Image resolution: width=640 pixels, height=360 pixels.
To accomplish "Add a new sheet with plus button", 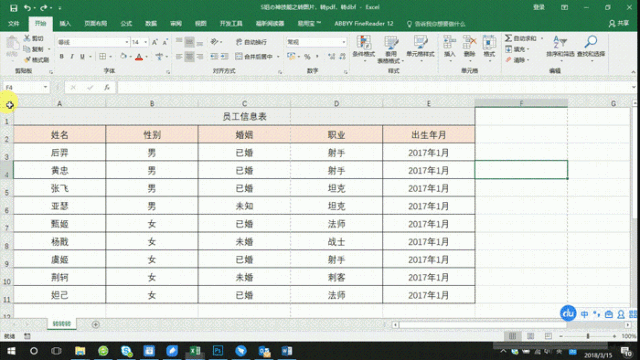I will pyautogui.click(x=96, y=324).
